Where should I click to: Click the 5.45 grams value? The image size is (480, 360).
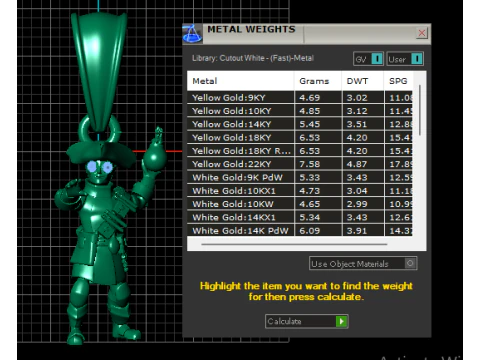click(309, 124)
